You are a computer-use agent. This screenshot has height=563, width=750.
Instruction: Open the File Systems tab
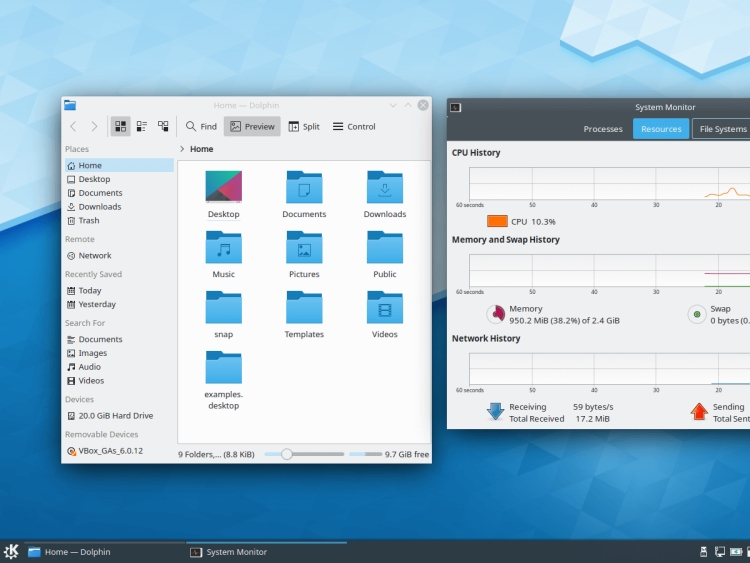tap(722, 129)
